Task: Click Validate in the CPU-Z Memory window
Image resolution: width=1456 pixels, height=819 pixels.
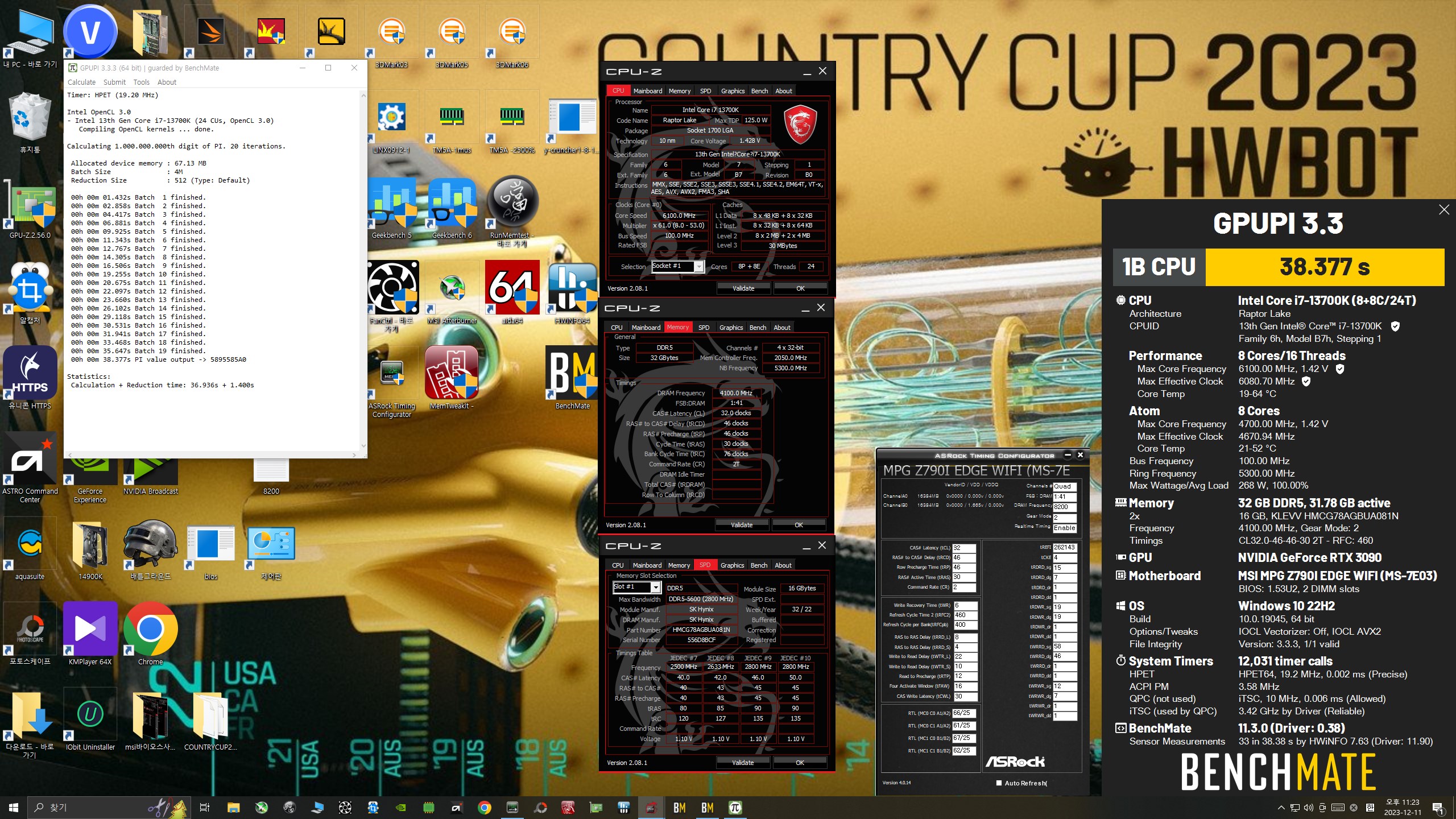Action: point(741,525)
